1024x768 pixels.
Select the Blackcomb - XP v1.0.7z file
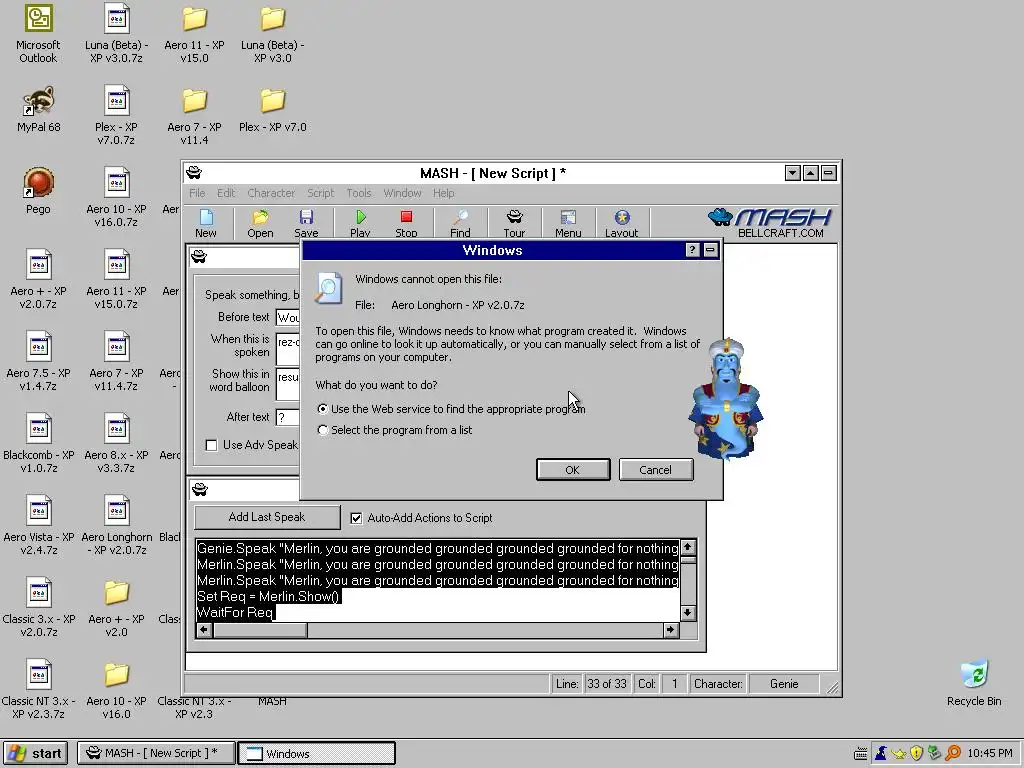[x=39, y=444]
